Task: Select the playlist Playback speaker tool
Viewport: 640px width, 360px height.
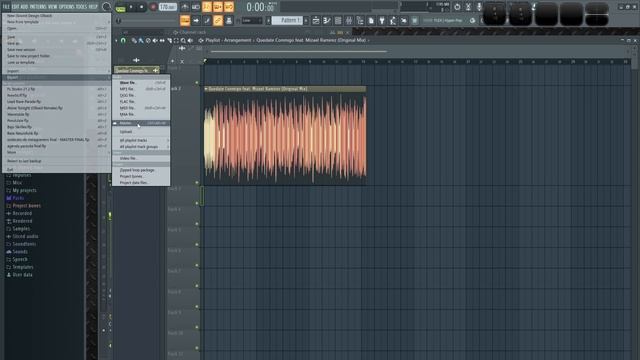Action: click(190, 40)
